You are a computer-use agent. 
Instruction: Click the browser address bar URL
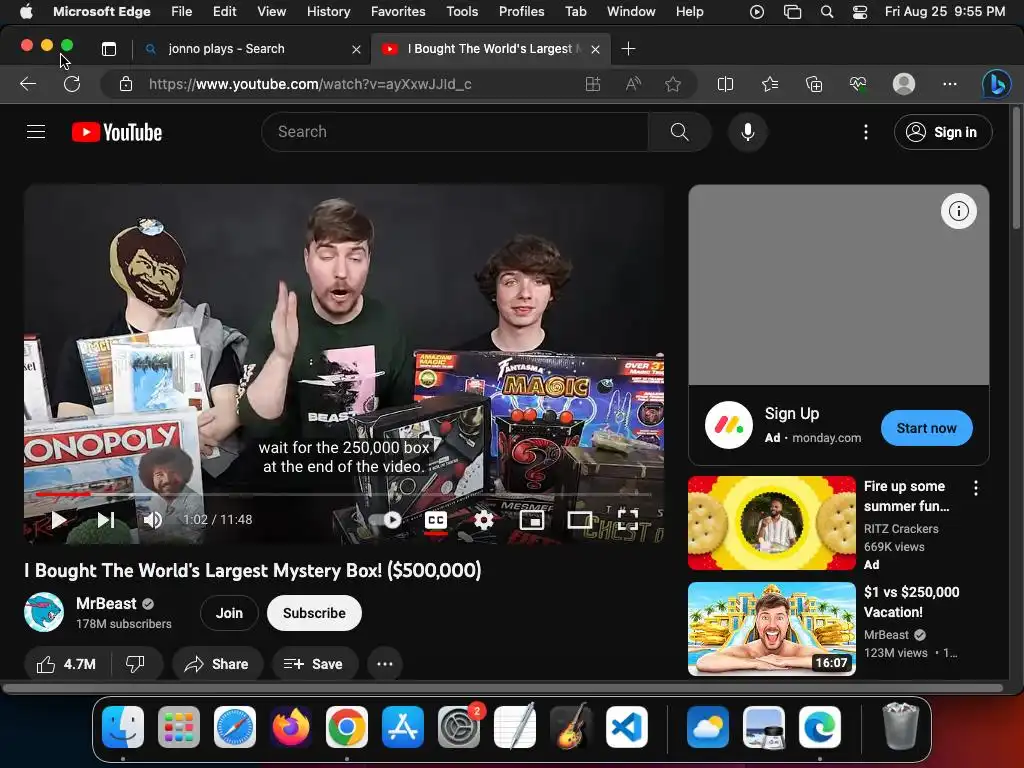(310, 84)
